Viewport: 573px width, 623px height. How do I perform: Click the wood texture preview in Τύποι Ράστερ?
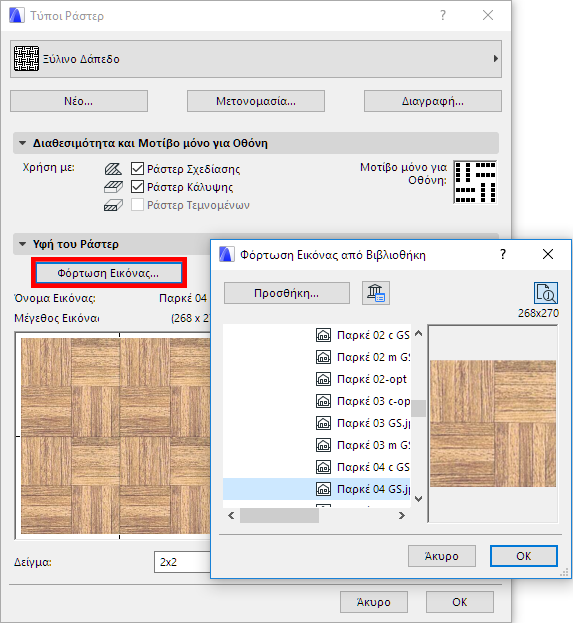tap(115, 436)
